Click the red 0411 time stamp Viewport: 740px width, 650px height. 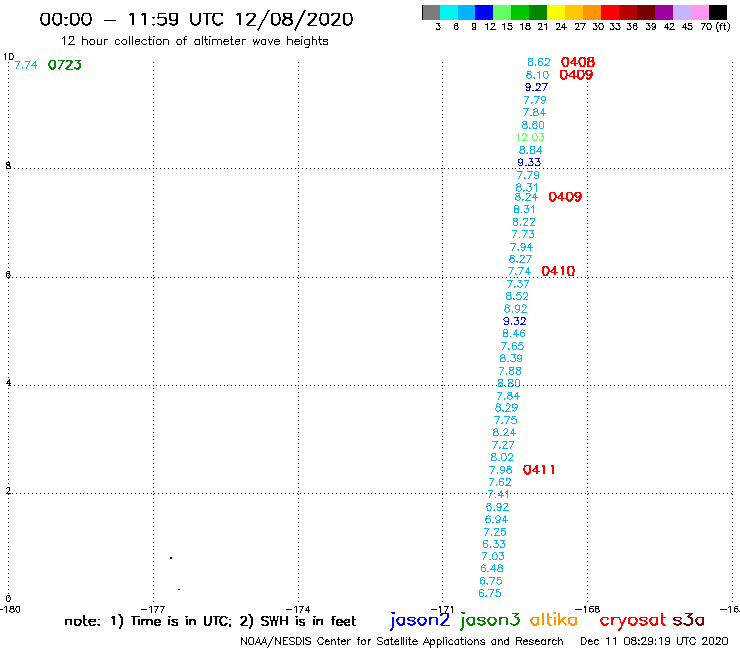pyautogui.click(x=538, y=470)
